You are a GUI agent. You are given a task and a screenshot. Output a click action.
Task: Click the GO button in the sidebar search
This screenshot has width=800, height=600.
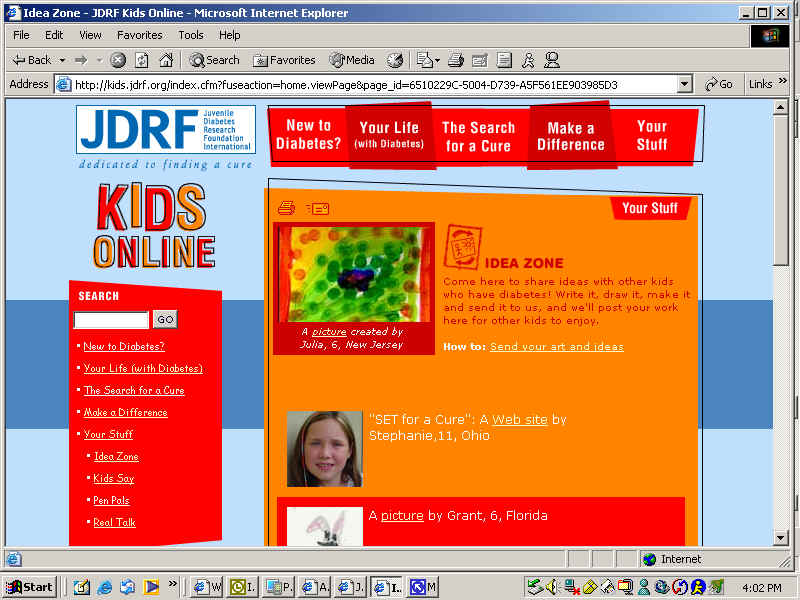coord(165,319)
